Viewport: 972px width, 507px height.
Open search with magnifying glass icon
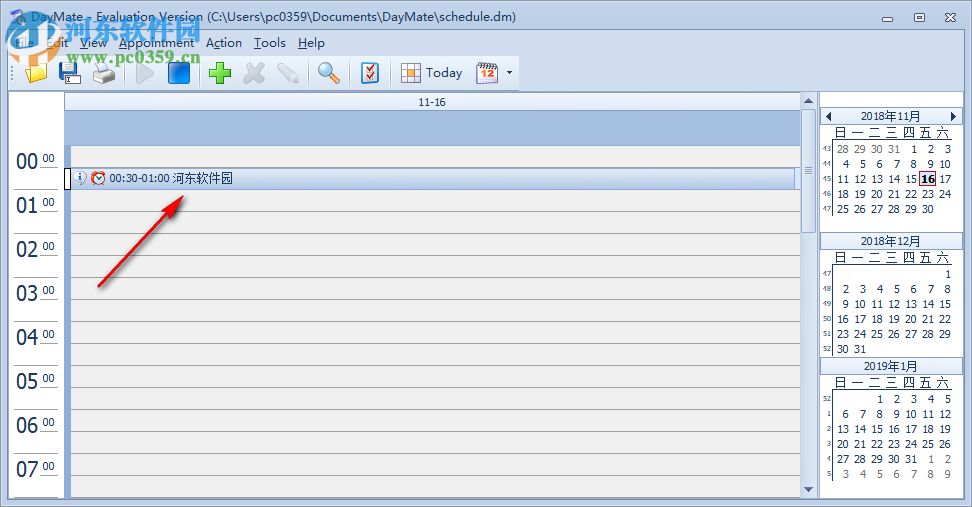[x=329, y=73]
